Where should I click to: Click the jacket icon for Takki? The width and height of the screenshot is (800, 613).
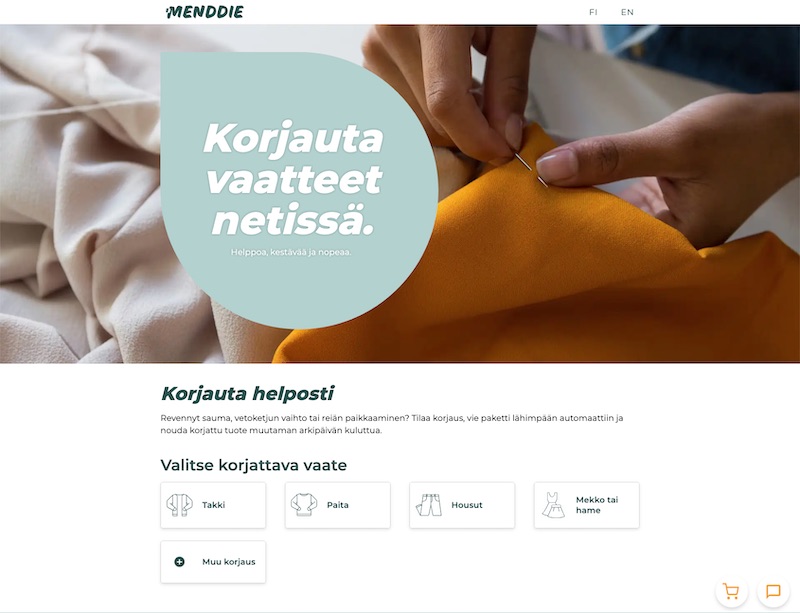pos(180,505)
